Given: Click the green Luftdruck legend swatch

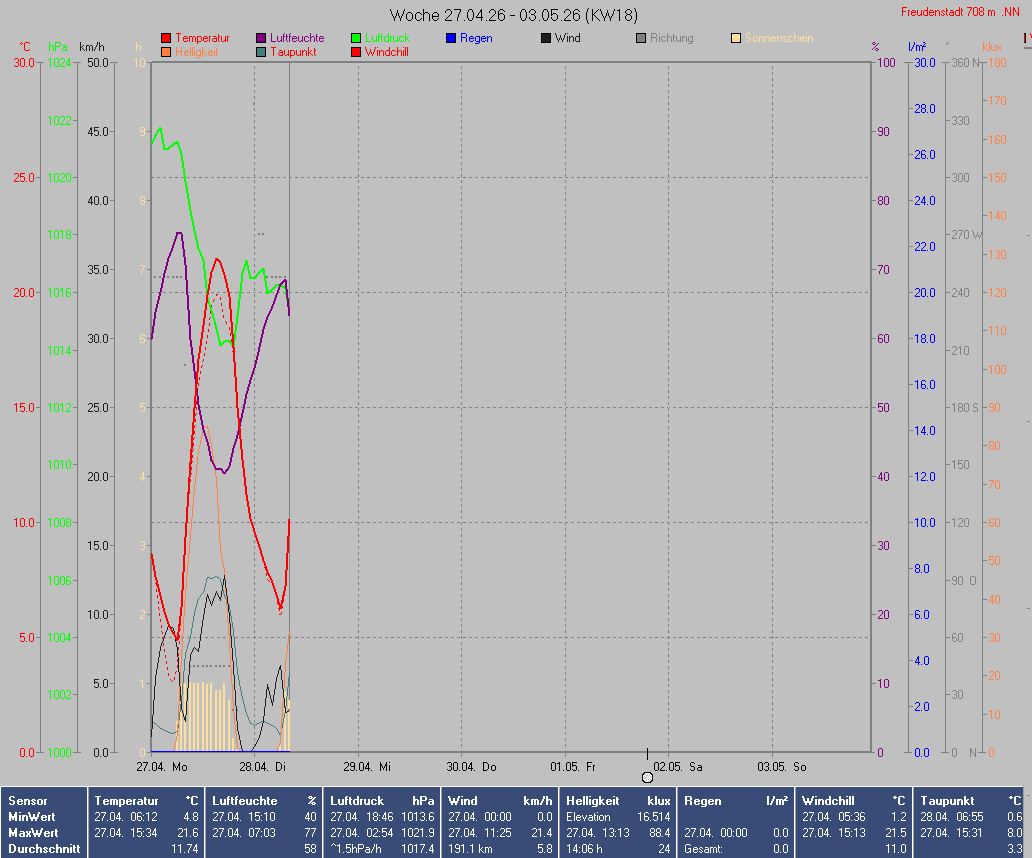Looking at the screenshot, I should click(356, 38).
